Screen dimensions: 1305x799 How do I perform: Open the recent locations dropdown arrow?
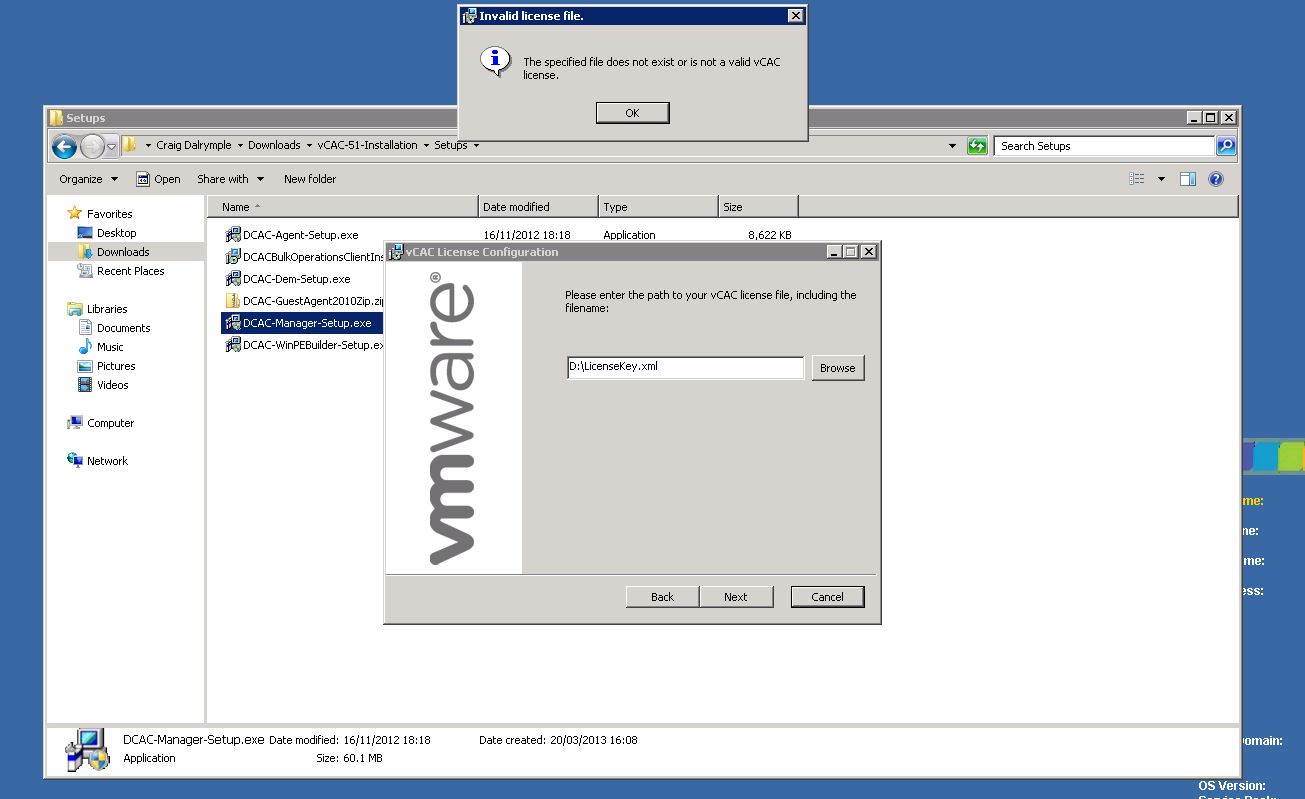(112, 147)
